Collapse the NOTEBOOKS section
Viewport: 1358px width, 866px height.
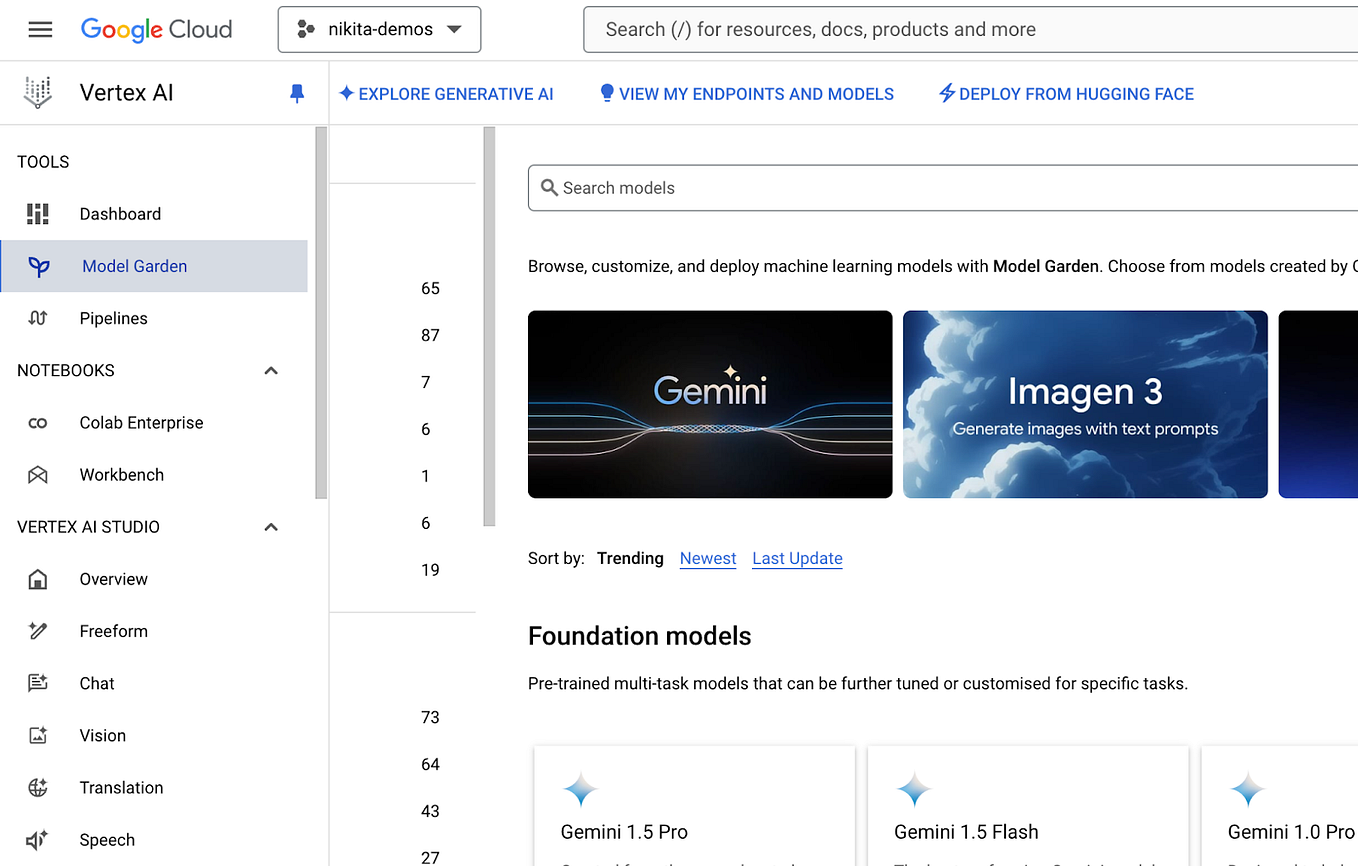(x=270, y=370)
